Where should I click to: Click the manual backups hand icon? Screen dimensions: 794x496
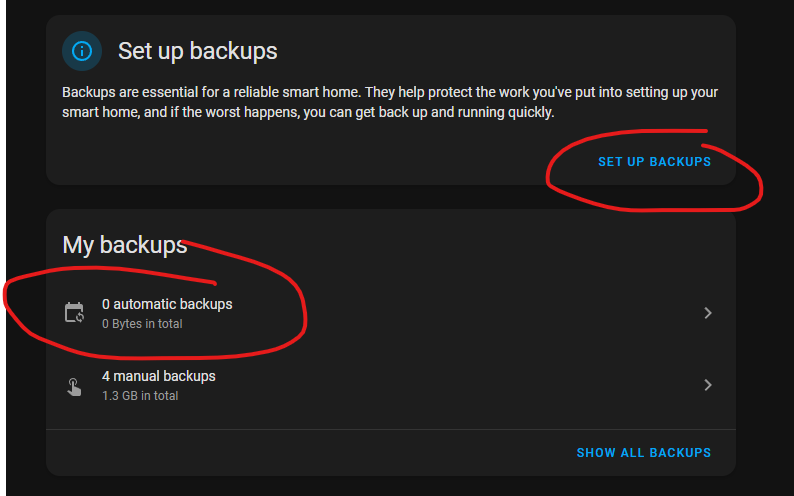pos(74,387)
